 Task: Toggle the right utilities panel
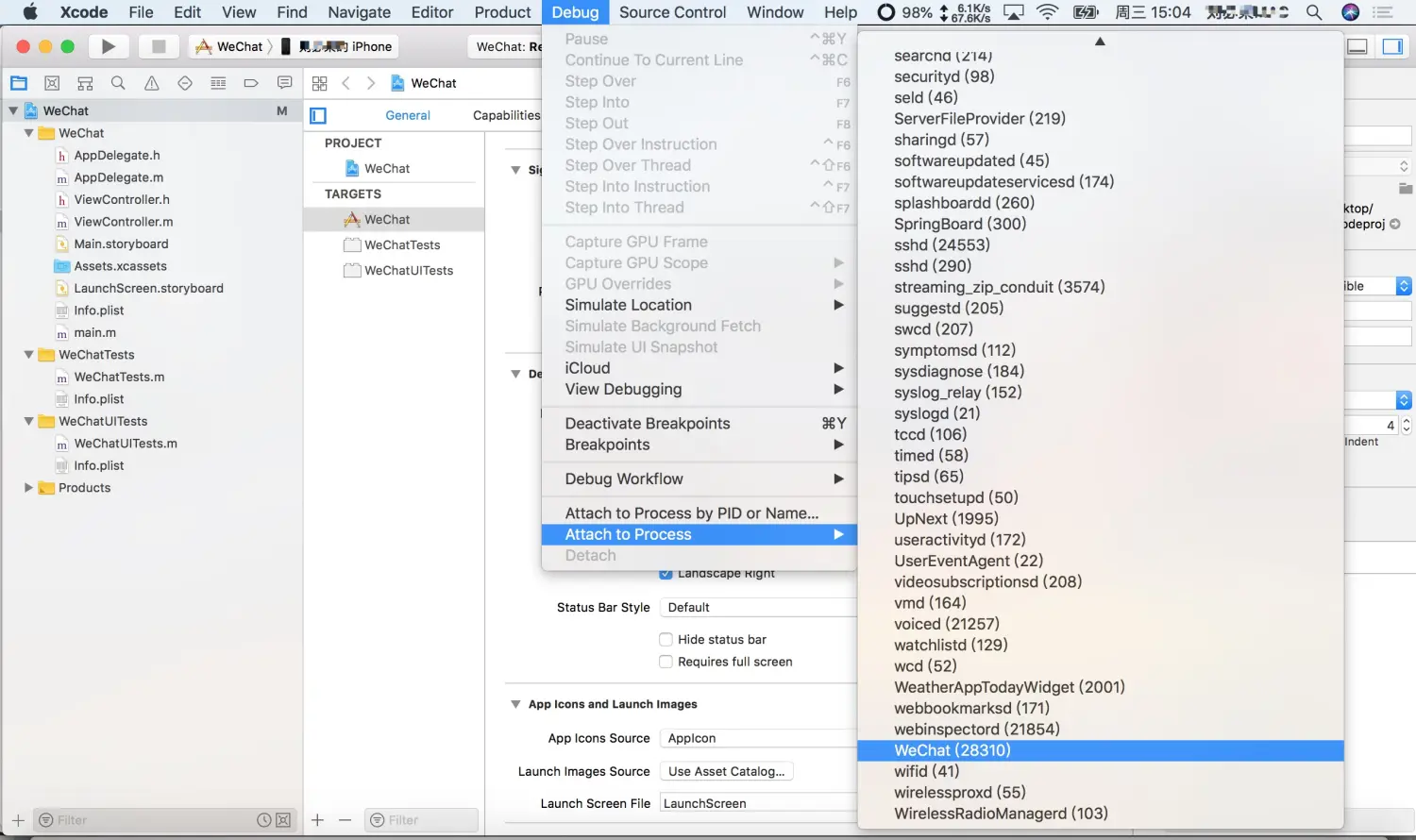1392,46
